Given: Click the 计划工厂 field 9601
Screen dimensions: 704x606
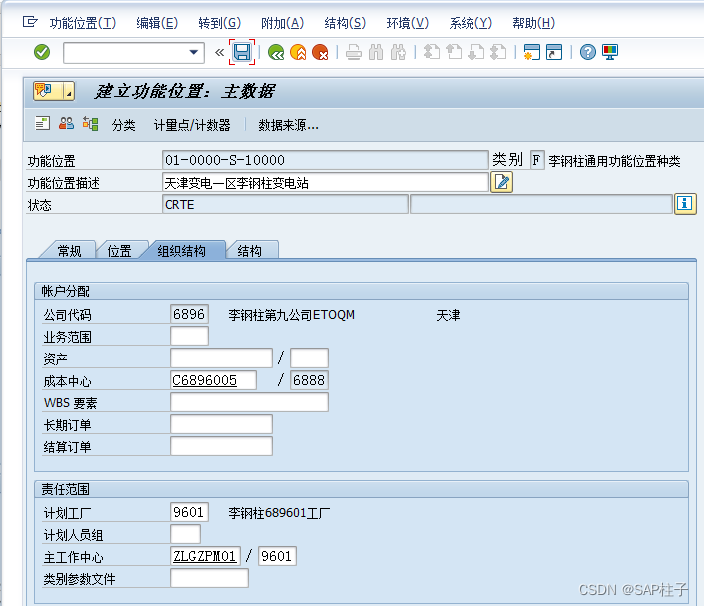Looking at the screenshot, I should coord(189,512).
